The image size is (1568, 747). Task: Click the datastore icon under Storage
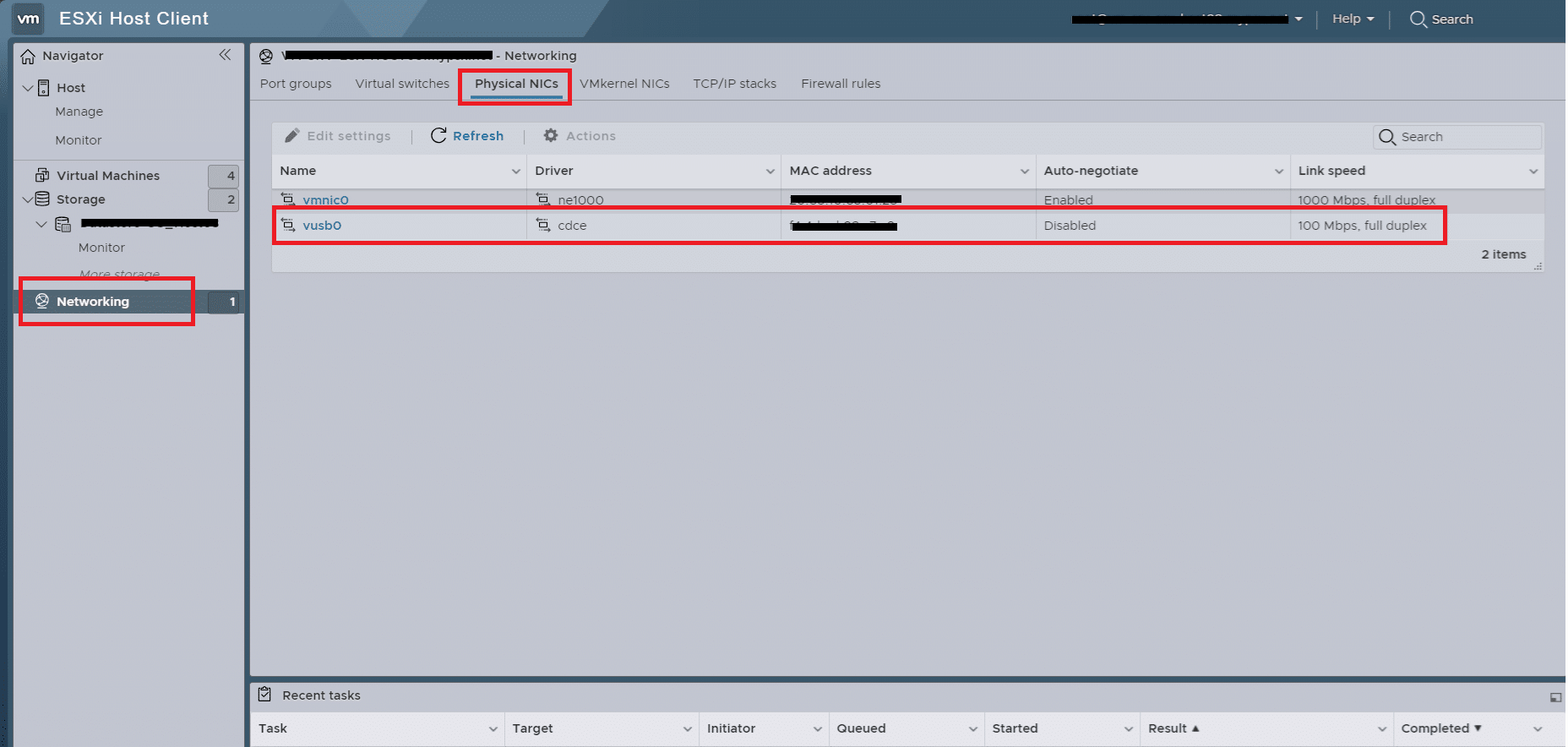pyautogui.click(x=63, y=224)
